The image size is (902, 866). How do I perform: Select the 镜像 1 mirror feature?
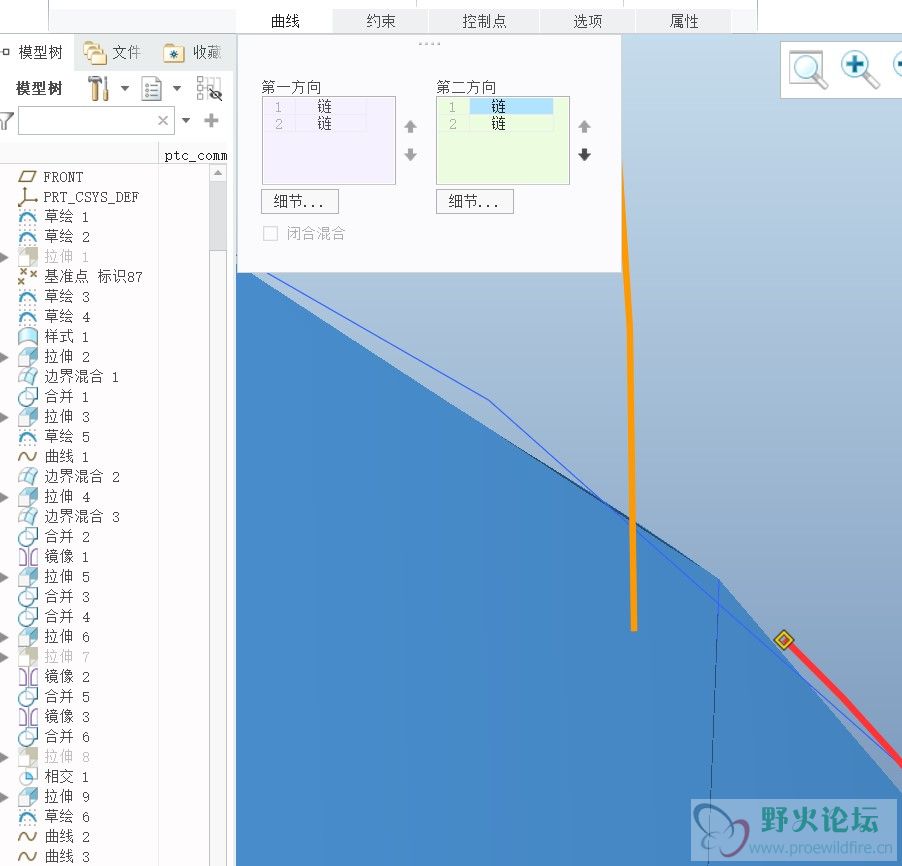click(53, 556)
